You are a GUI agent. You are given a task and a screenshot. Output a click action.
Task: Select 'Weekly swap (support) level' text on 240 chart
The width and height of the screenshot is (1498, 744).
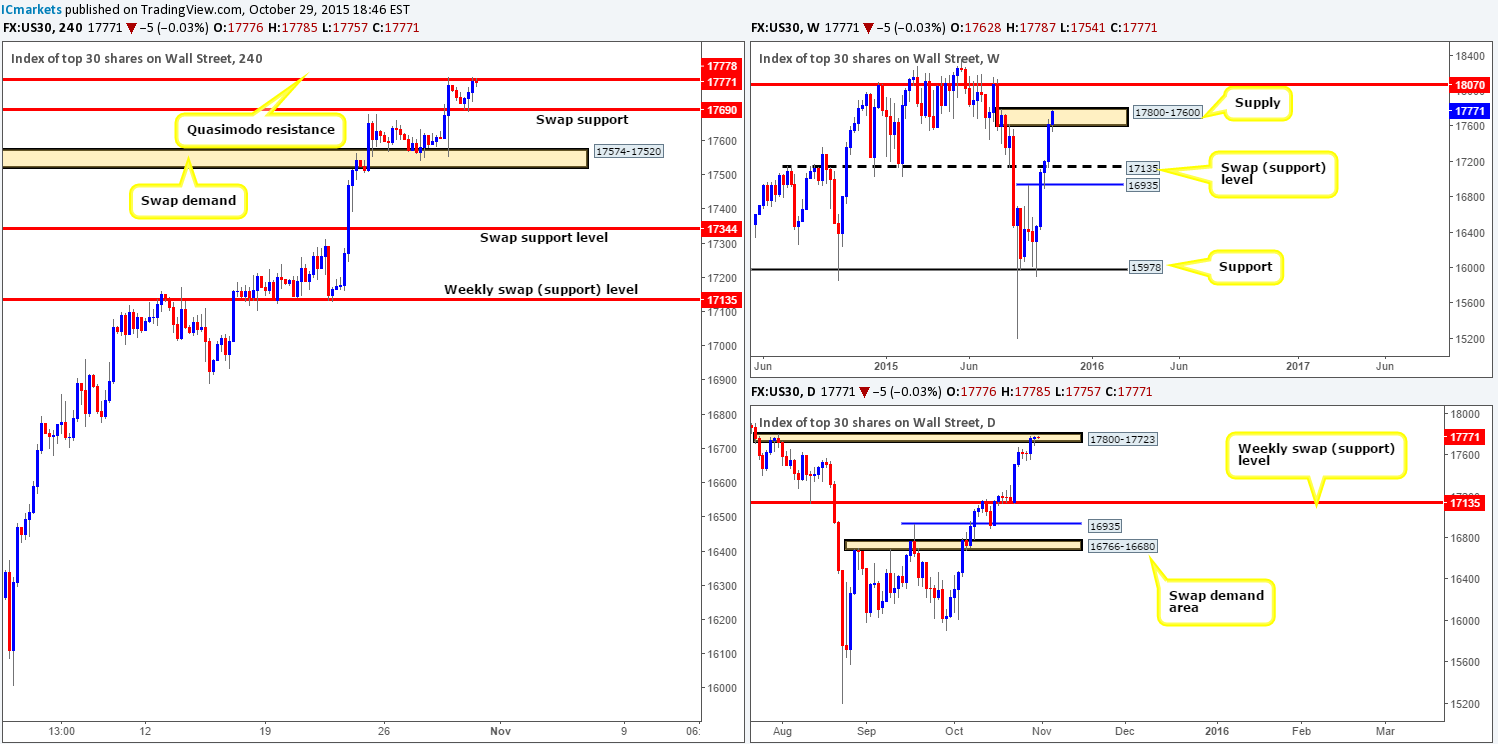541,290
